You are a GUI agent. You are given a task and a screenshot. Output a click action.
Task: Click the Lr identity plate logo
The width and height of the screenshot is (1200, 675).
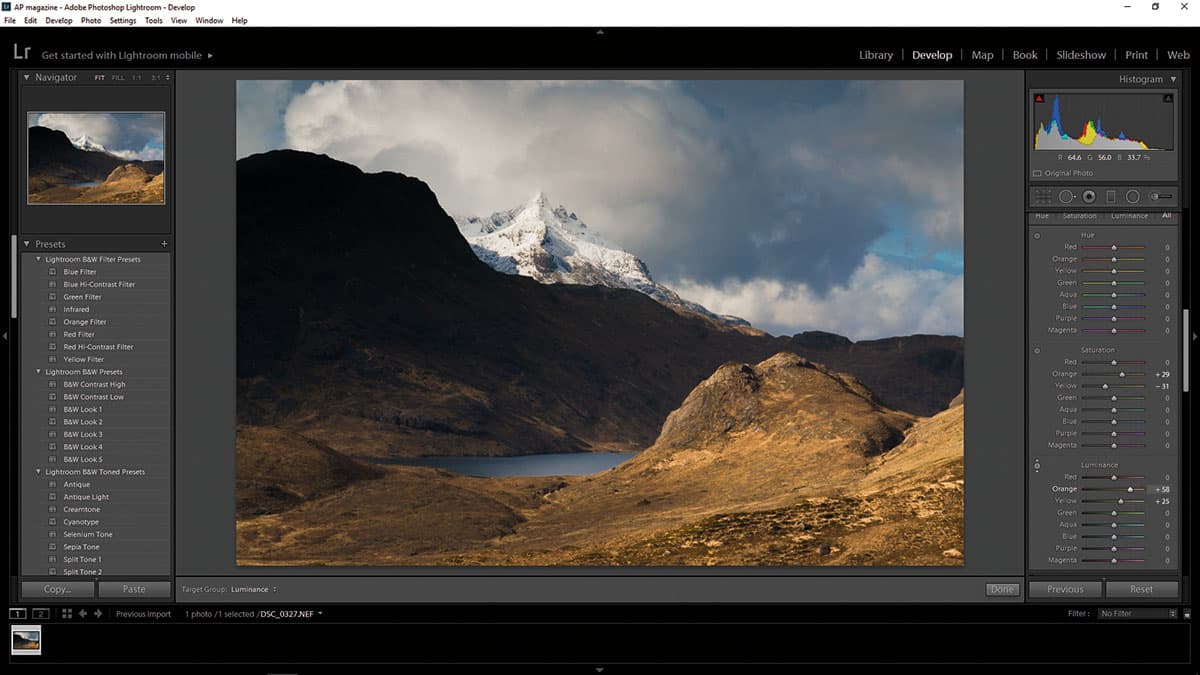point(22,53)
